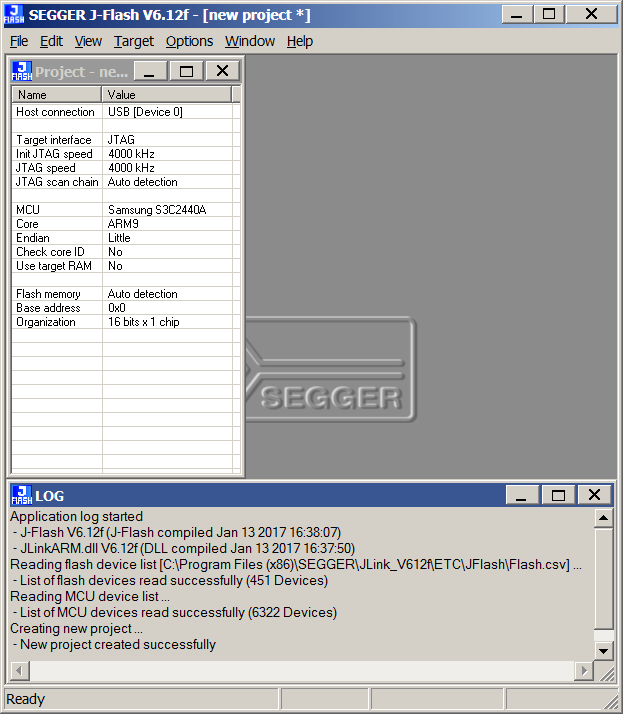Screen dimensions: 623x714
Task: Open the File menu
Action: (x=19, y=41)
